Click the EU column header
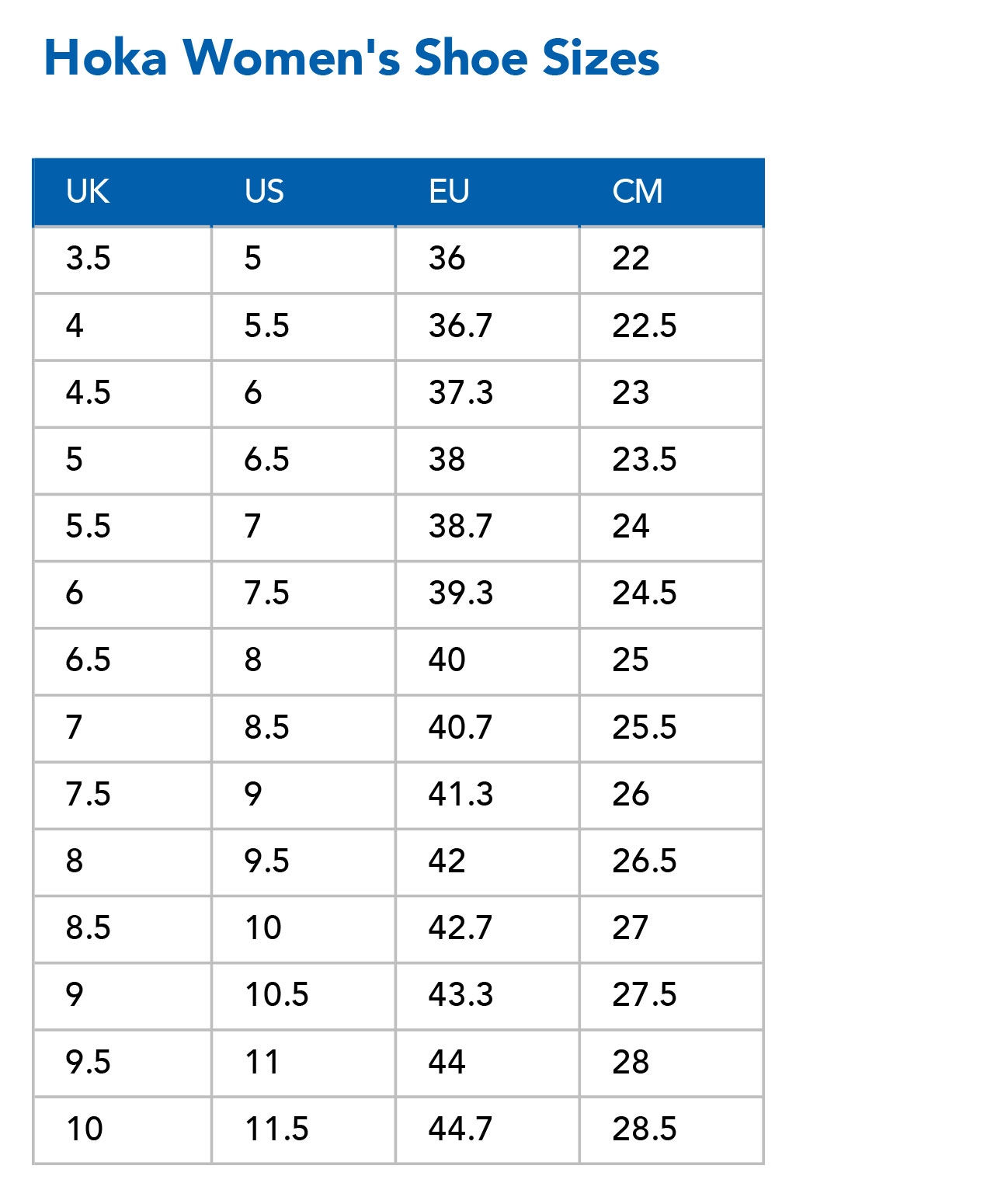This screenshot has height=1204, width=994. (x=449, y=192)
